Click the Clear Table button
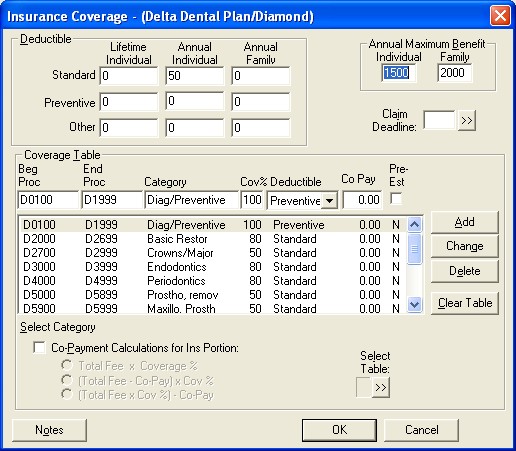 pyautogui.click(x=464, y=303)
